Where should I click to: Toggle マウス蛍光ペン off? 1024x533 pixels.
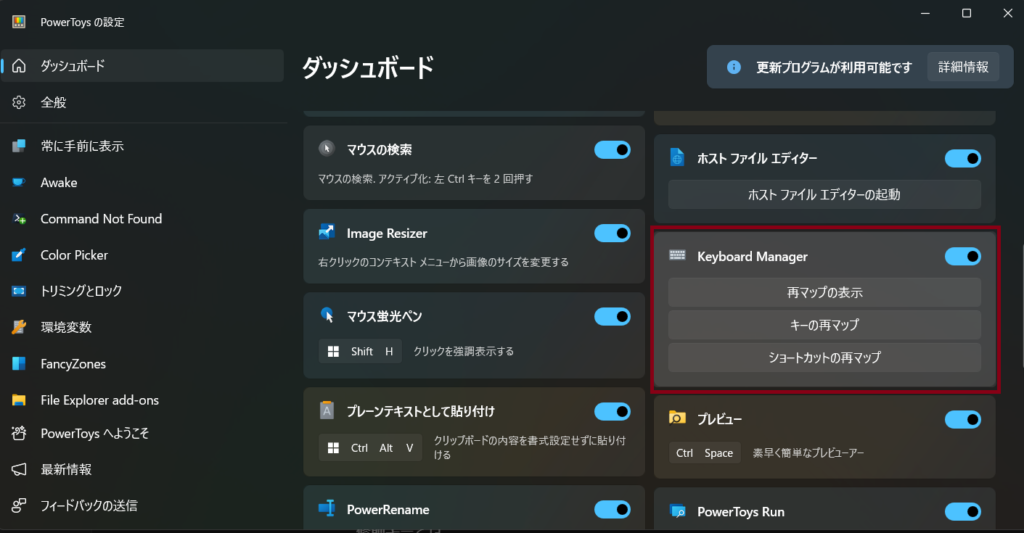(612, 317)
